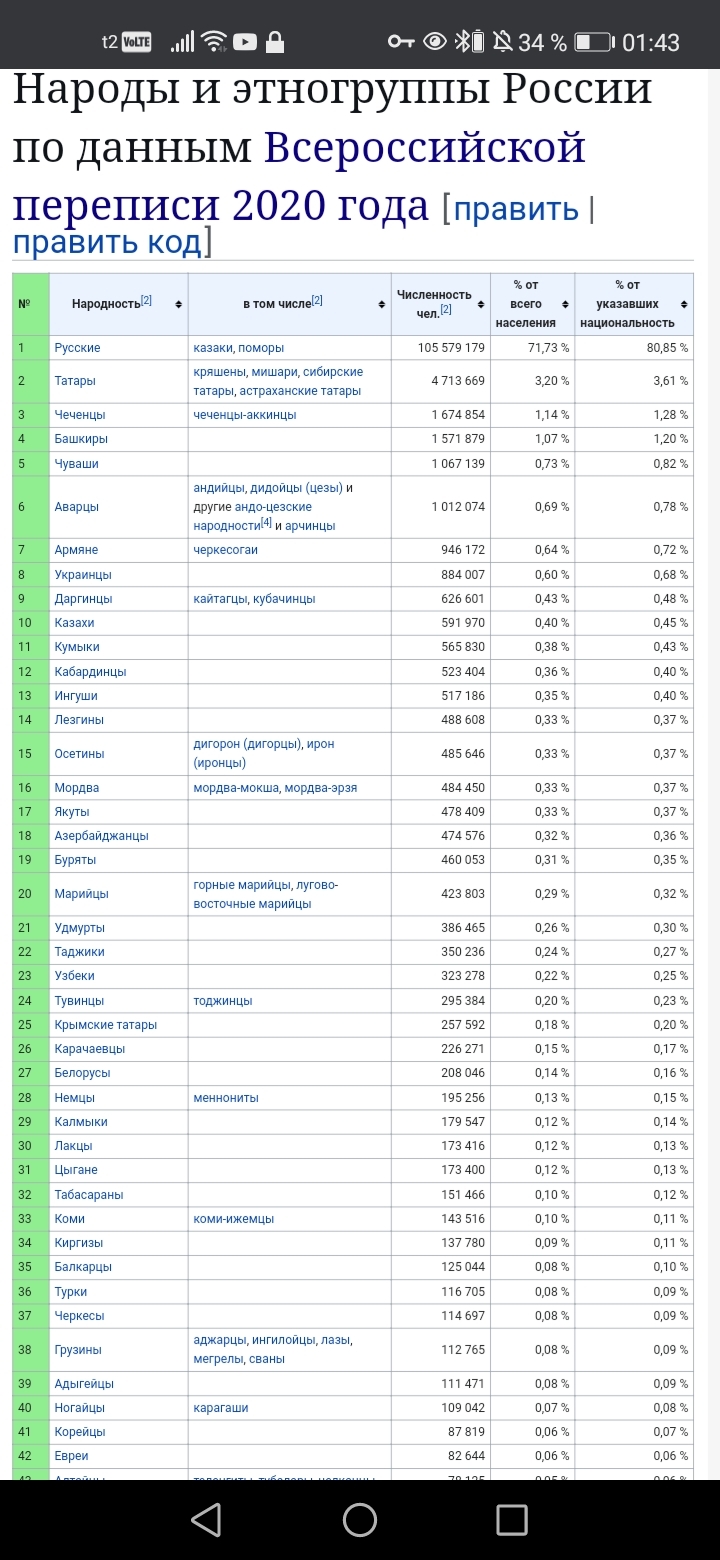This screenshot has width=720, height=1560.
Task: Open the Татары article link
Action: pos(75,381)
